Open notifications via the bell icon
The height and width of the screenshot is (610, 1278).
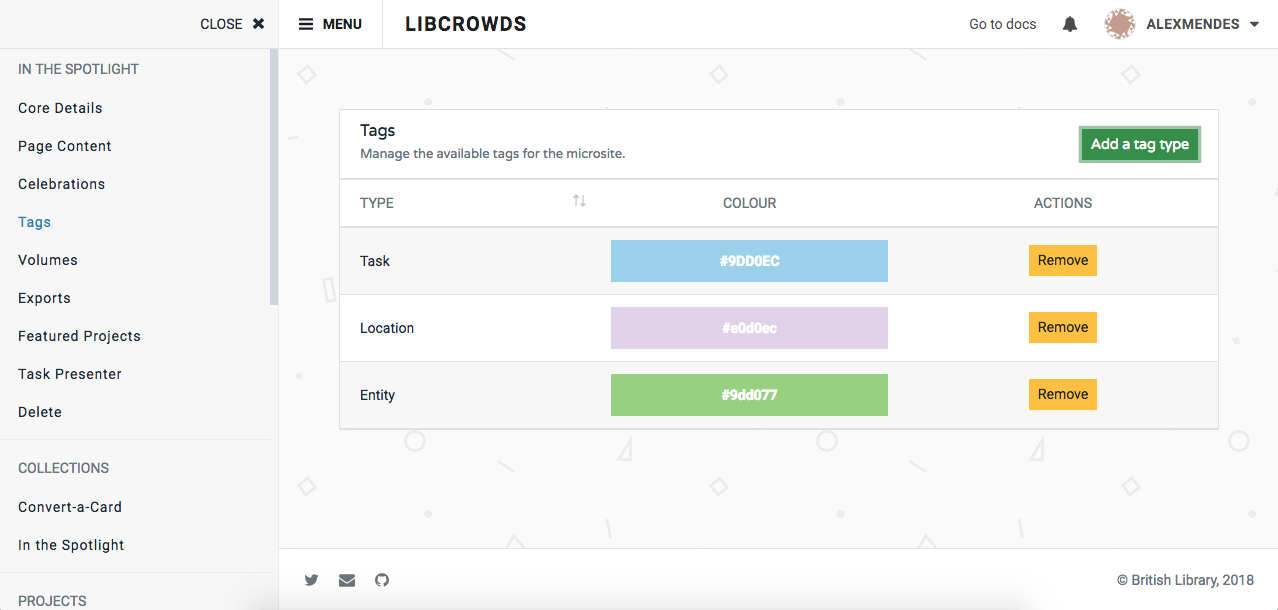pos(1069,23)
